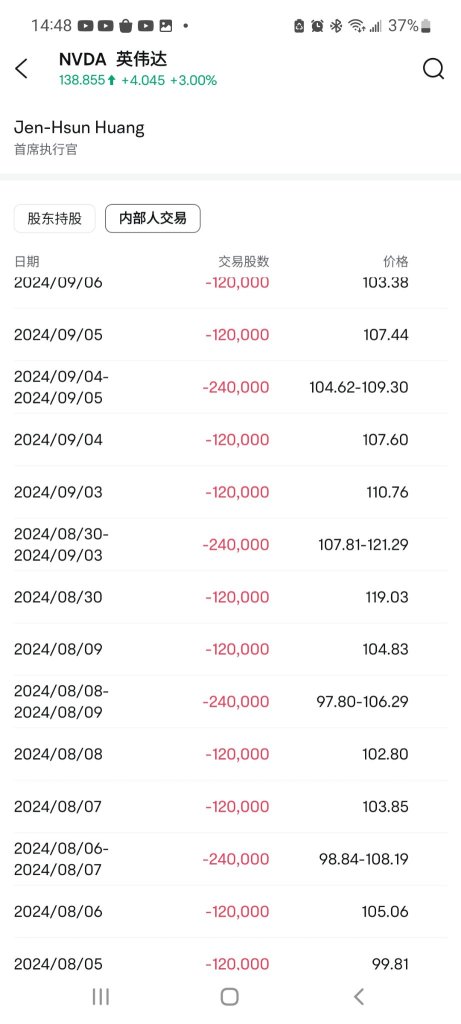461x1024 pixels.
Task: Open the 2024/09/05 transaction row
Action: [x=230, y=335]
